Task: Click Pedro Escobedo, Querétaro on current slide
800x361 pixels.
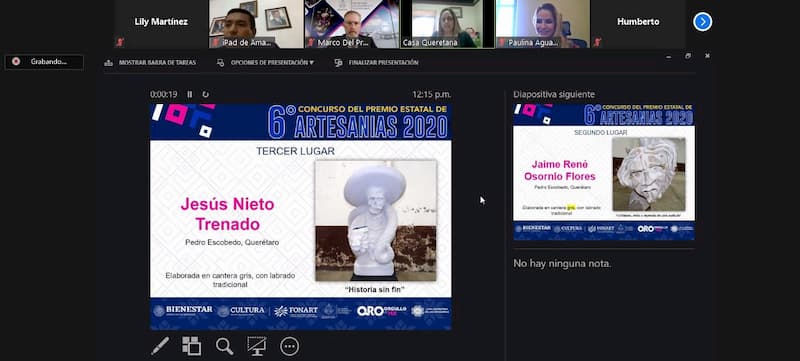Action: 232,242
